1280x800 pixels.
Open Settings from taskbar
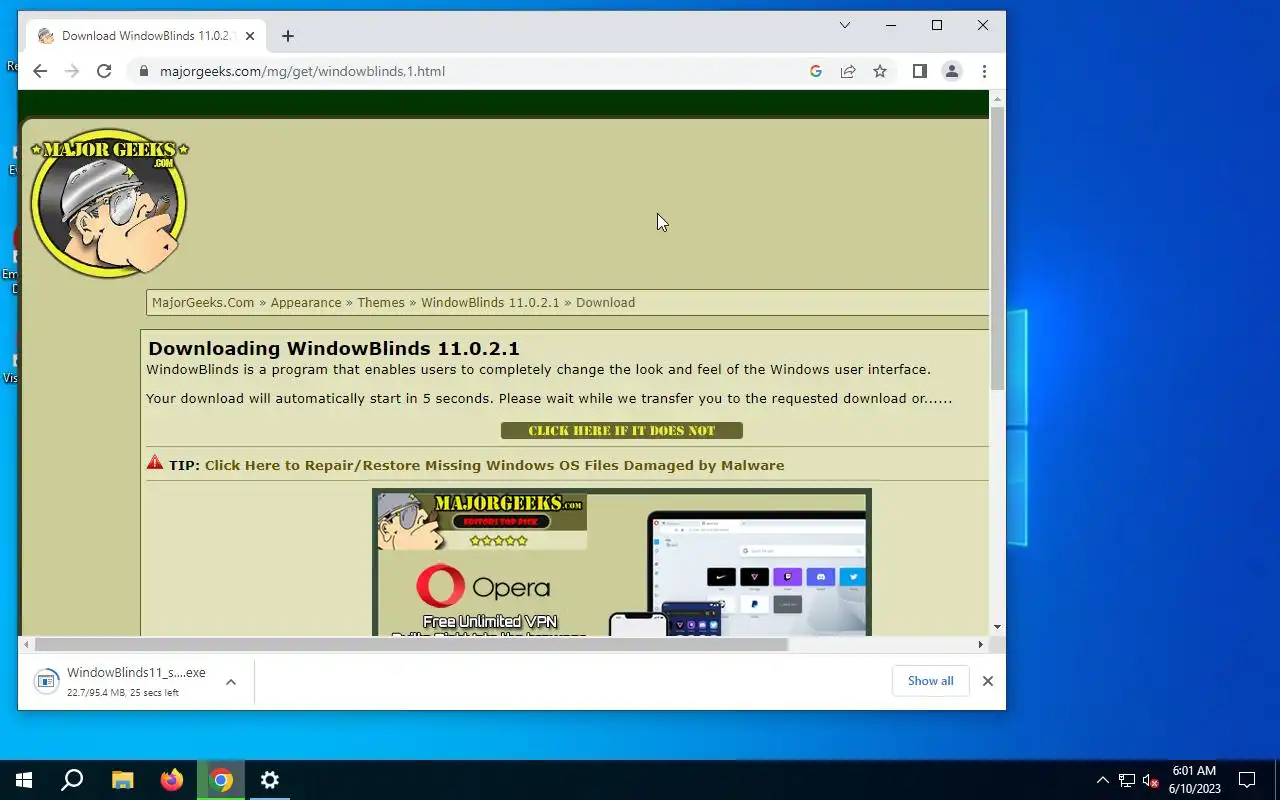tap(270, 780)
